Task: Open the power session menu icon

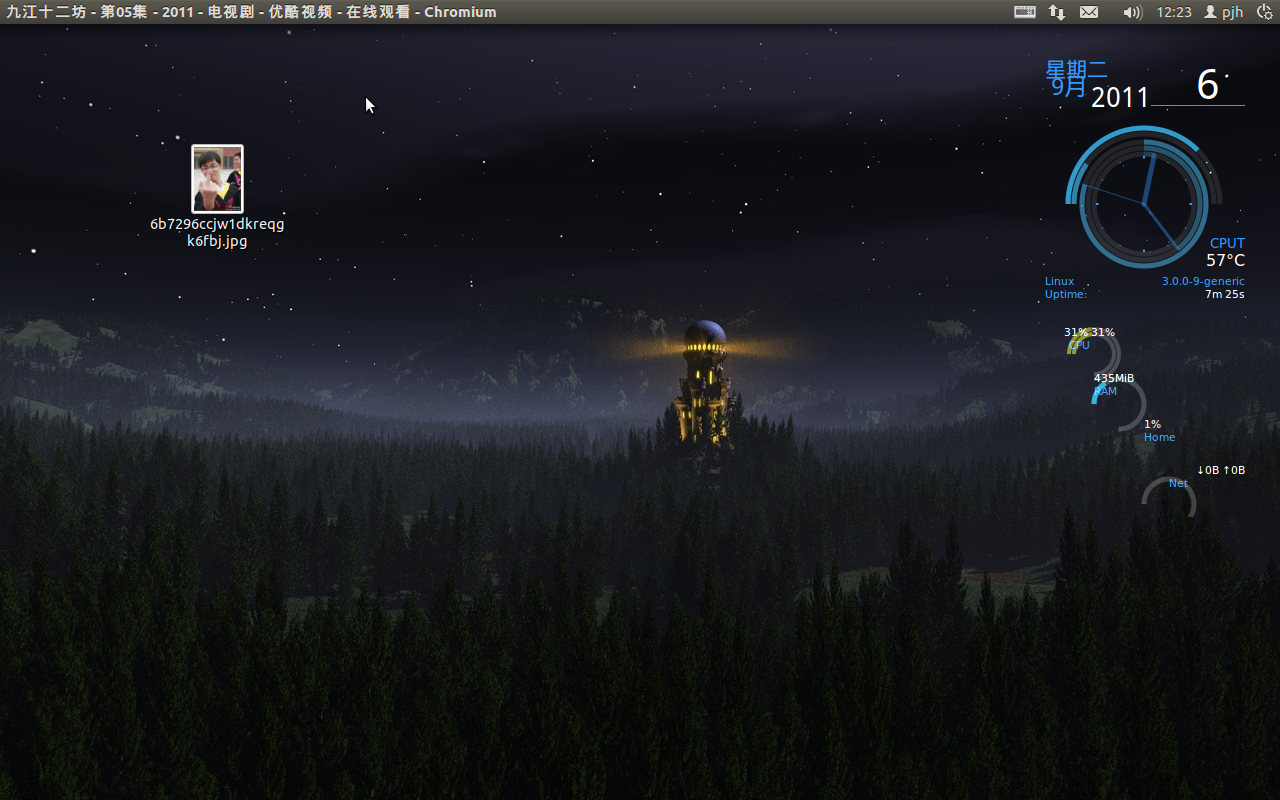Action: pos(1264,12)
